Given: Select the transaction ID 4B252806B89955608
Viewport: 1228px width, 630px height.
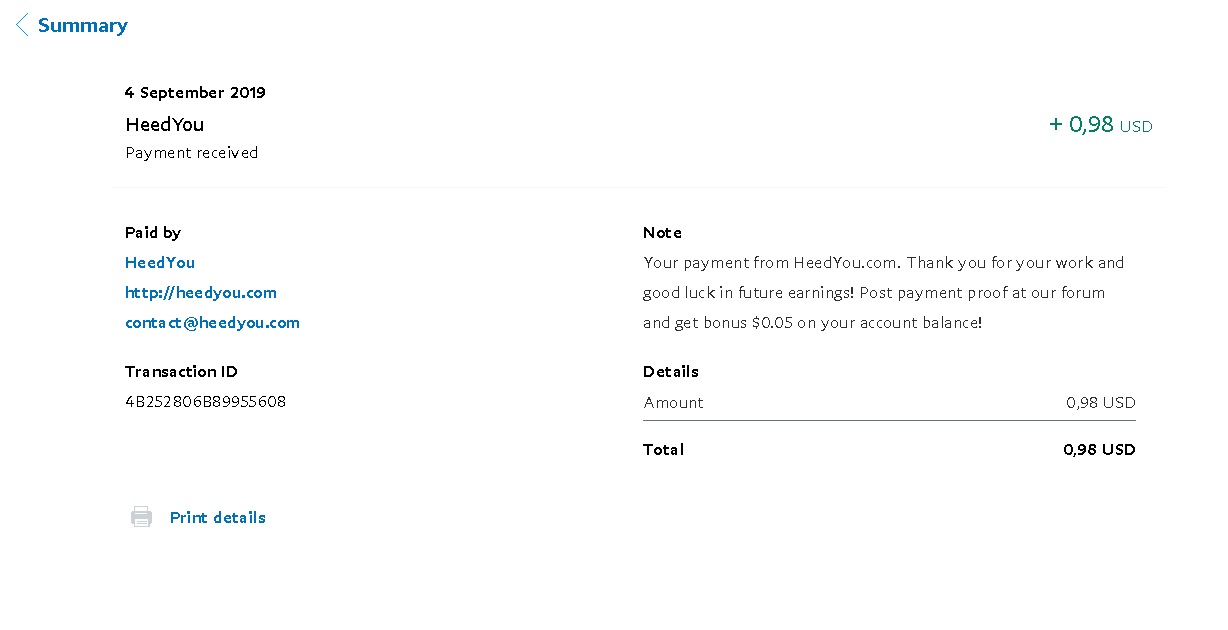Looking at the screenshot, I should click(205, 401).
